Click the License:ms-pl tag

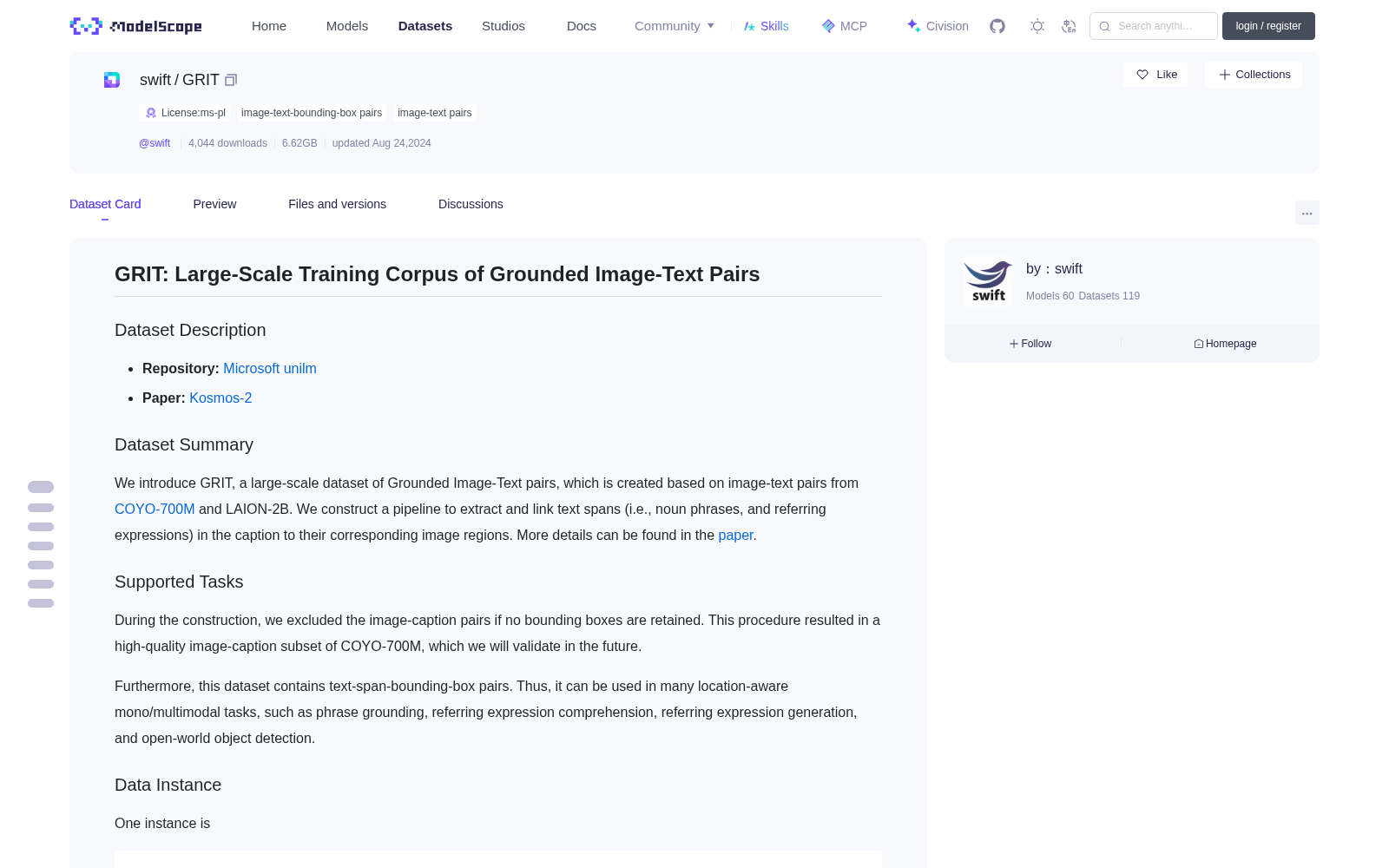(186, 113)
